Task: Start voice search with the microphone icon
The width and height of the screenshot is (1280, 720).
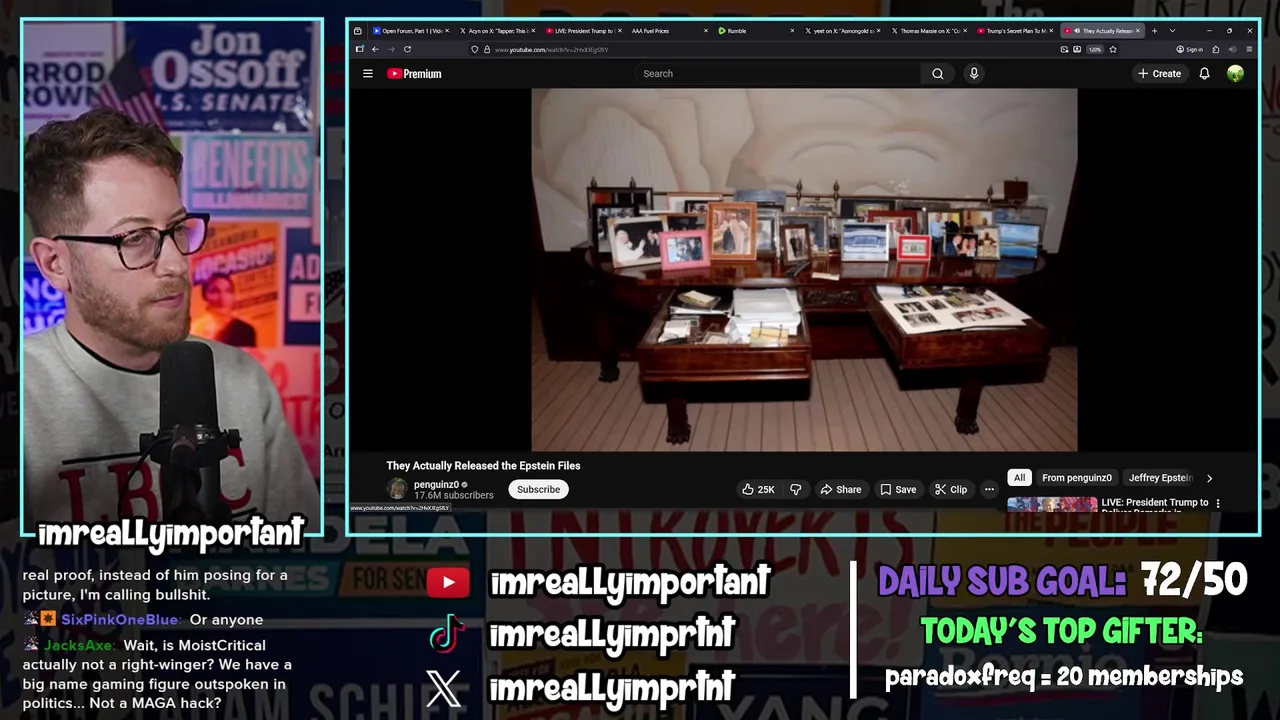Action: 974,73
